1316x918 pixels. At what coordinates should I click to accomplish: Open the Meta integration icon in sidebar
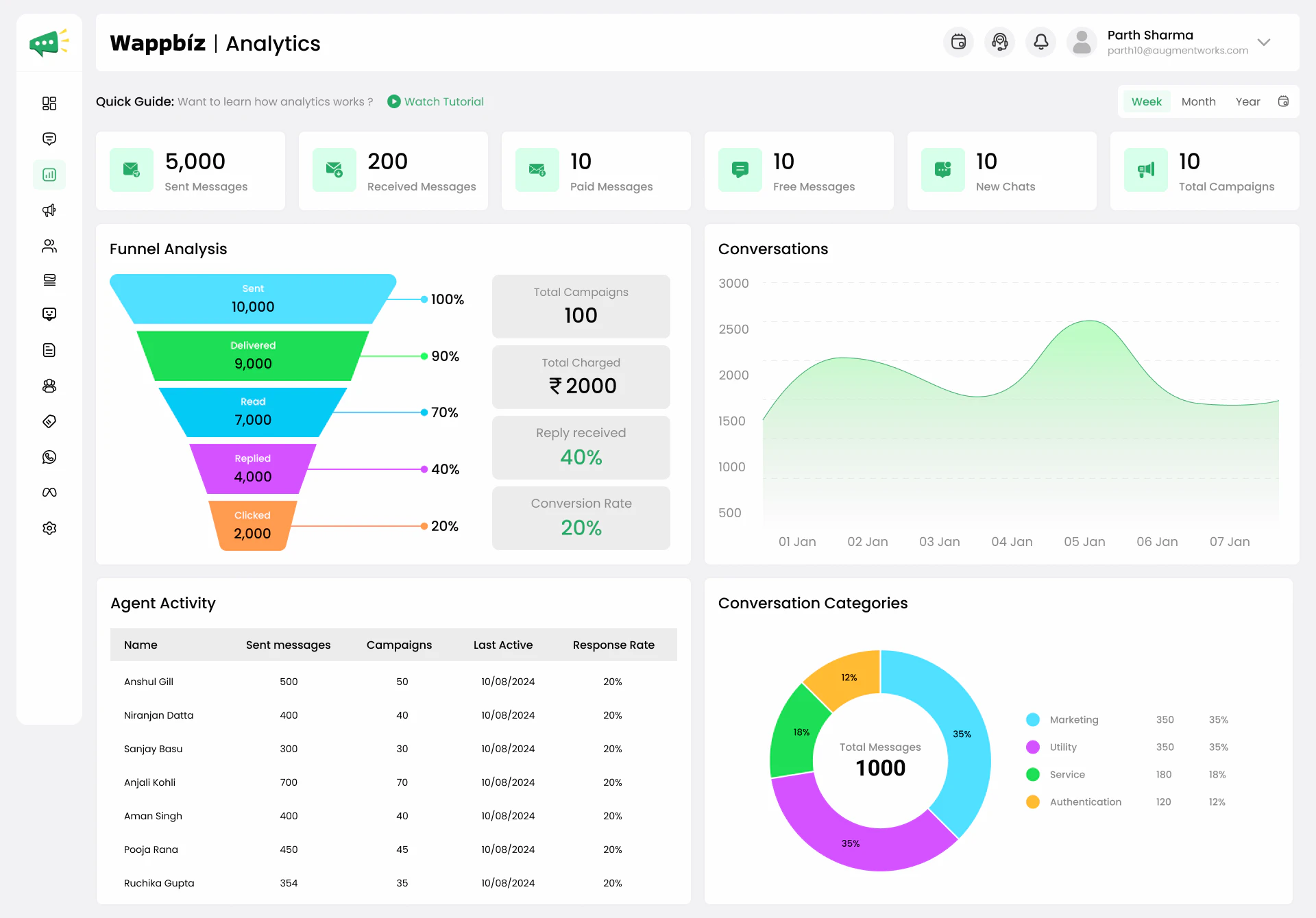click(49, 492)
